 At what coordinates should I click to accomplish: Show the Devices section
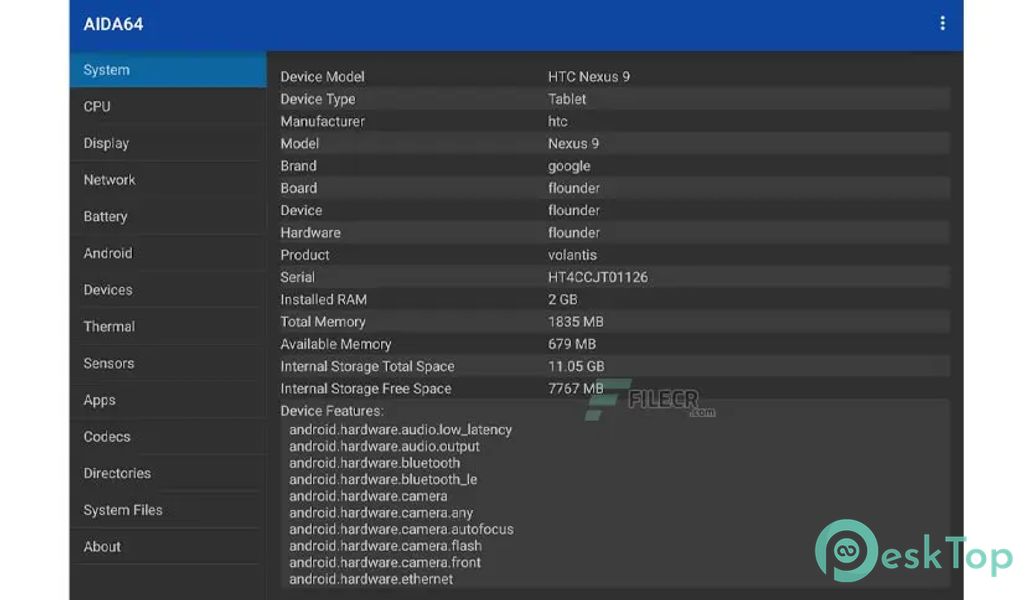[168, 289]
